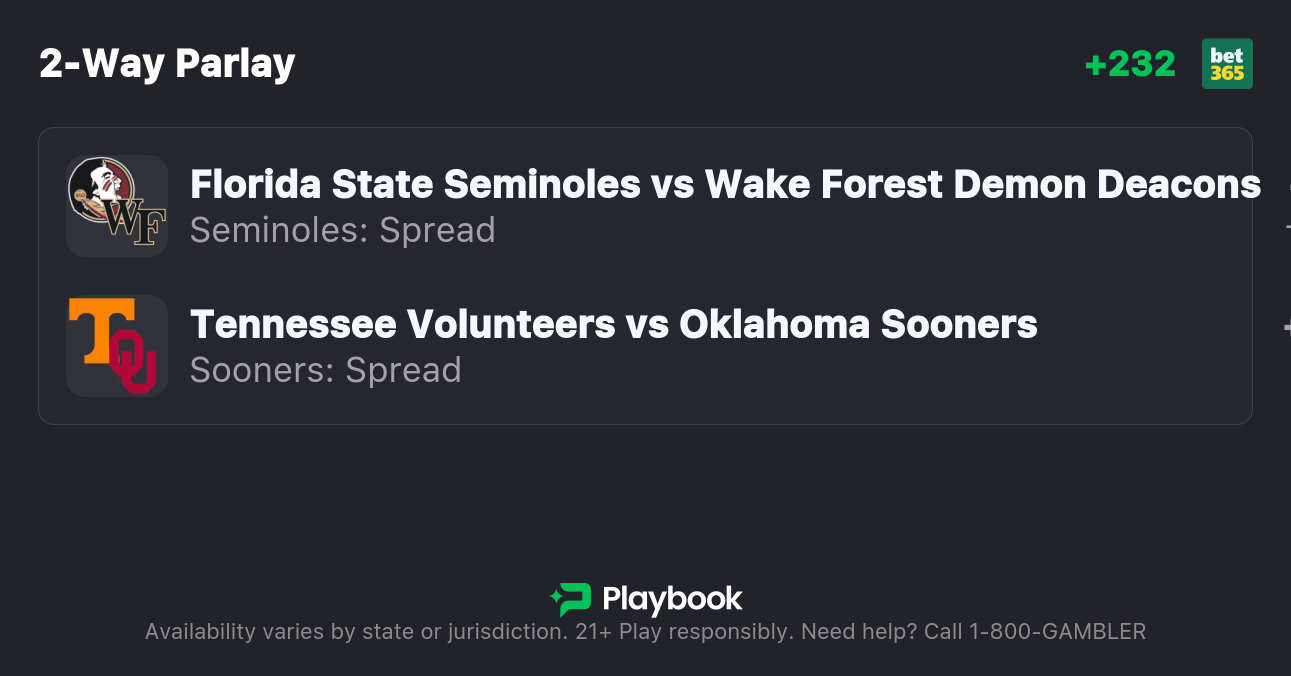
Task: Click the green Playbook logo icon
Action: [x=571, y=599]
